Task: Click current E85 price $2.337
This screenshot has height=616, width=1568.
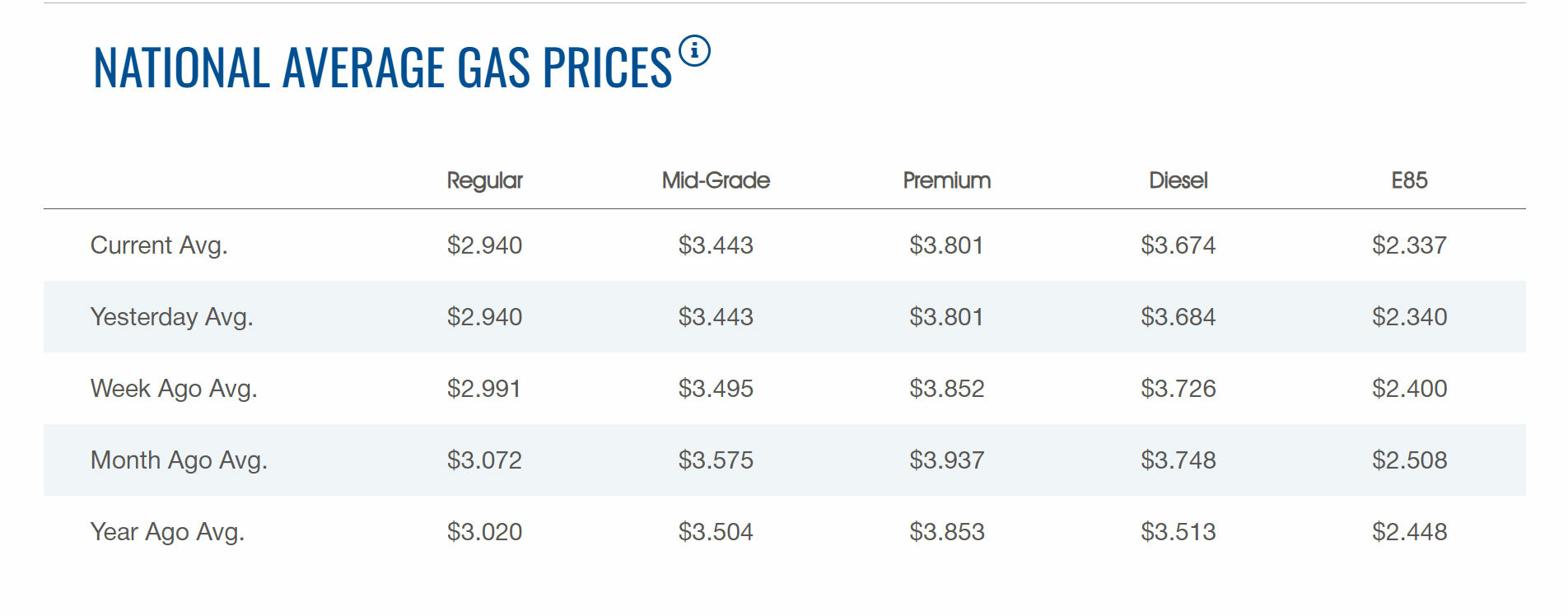Action: 1409,245
